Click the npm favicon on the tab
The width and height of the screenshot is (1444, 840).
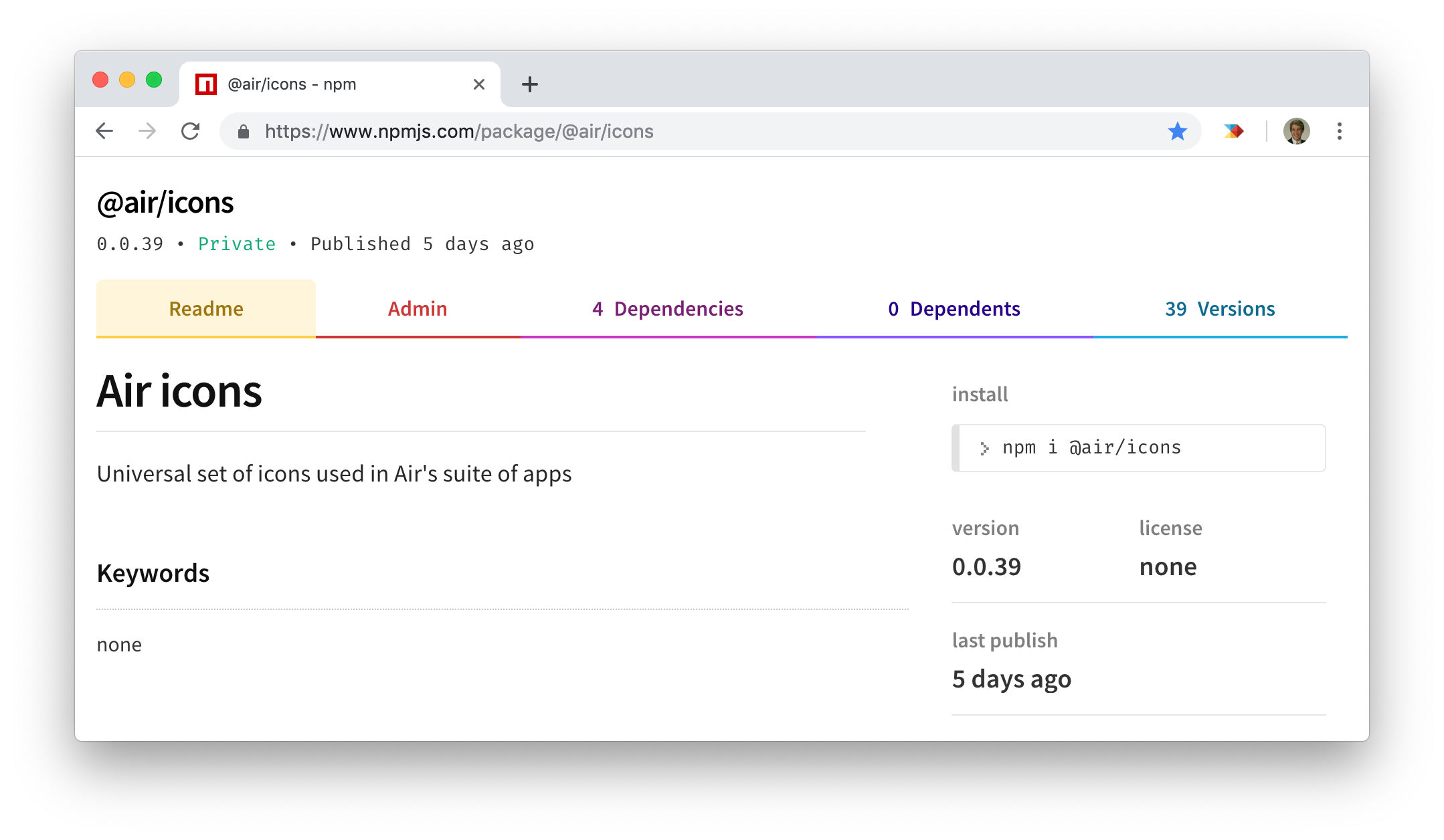206,84
